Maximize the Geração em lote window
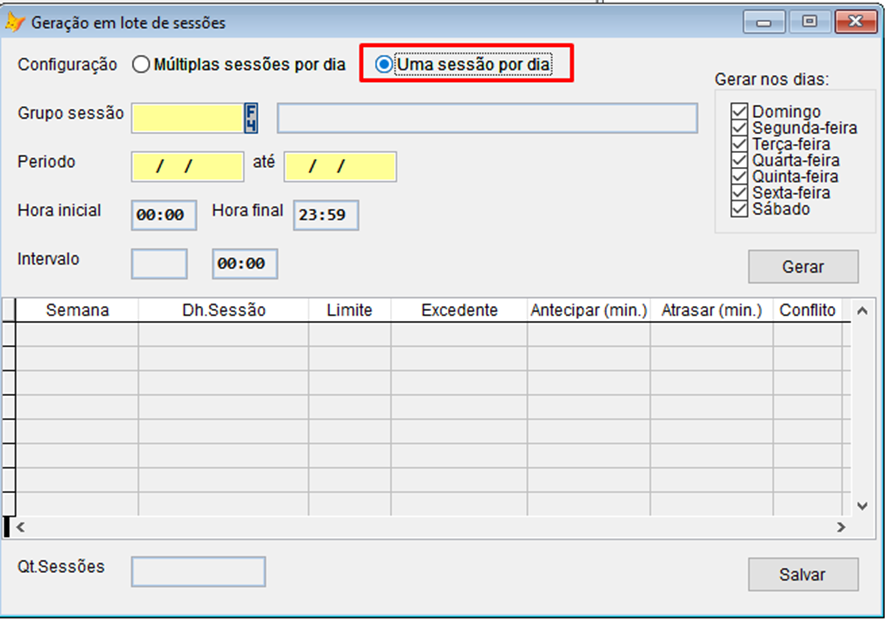 pyautogui.click(x=810, y=22)
